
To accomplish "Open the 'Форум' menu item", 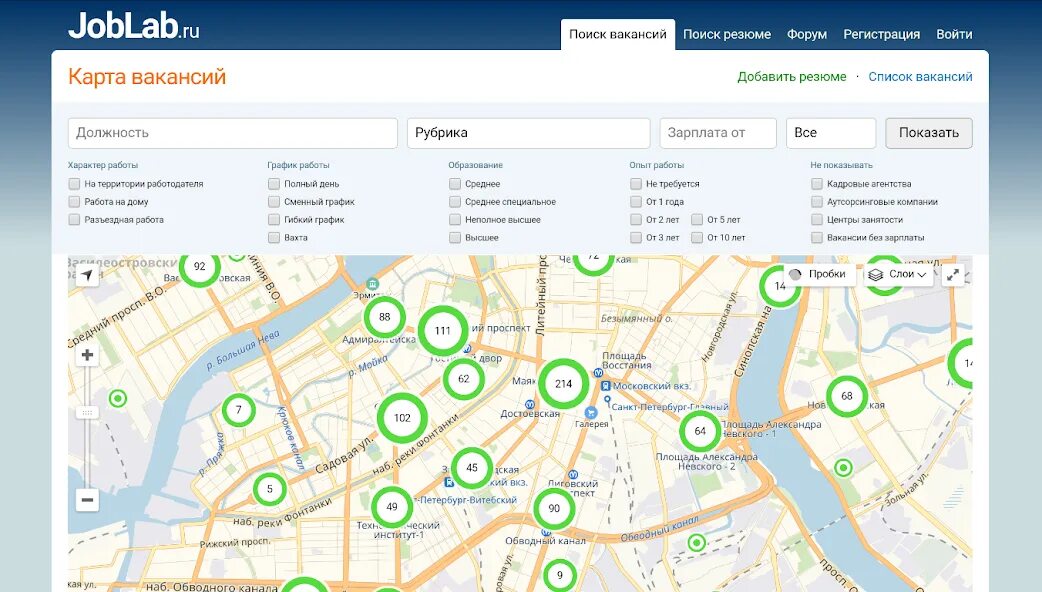I will click(x=807, y=34).
